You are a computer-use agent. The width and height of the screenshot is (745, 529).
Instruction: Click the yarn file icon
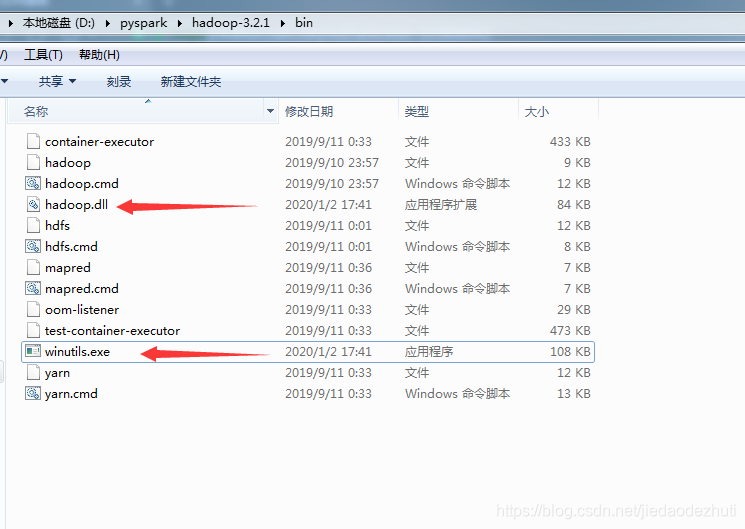(x=33, y=372)
